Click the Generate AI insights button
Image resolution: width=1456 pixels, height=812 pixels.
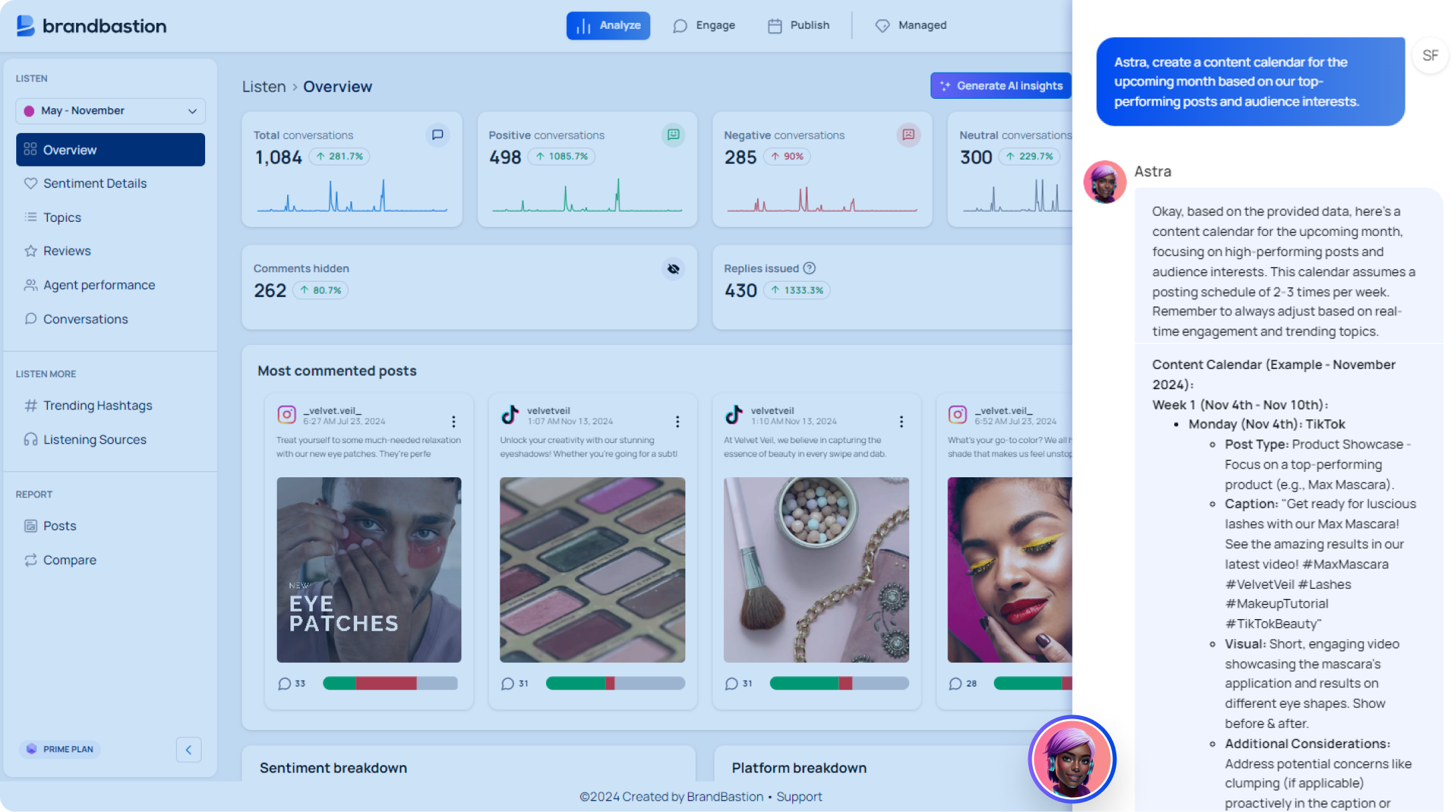[1001, 85]
